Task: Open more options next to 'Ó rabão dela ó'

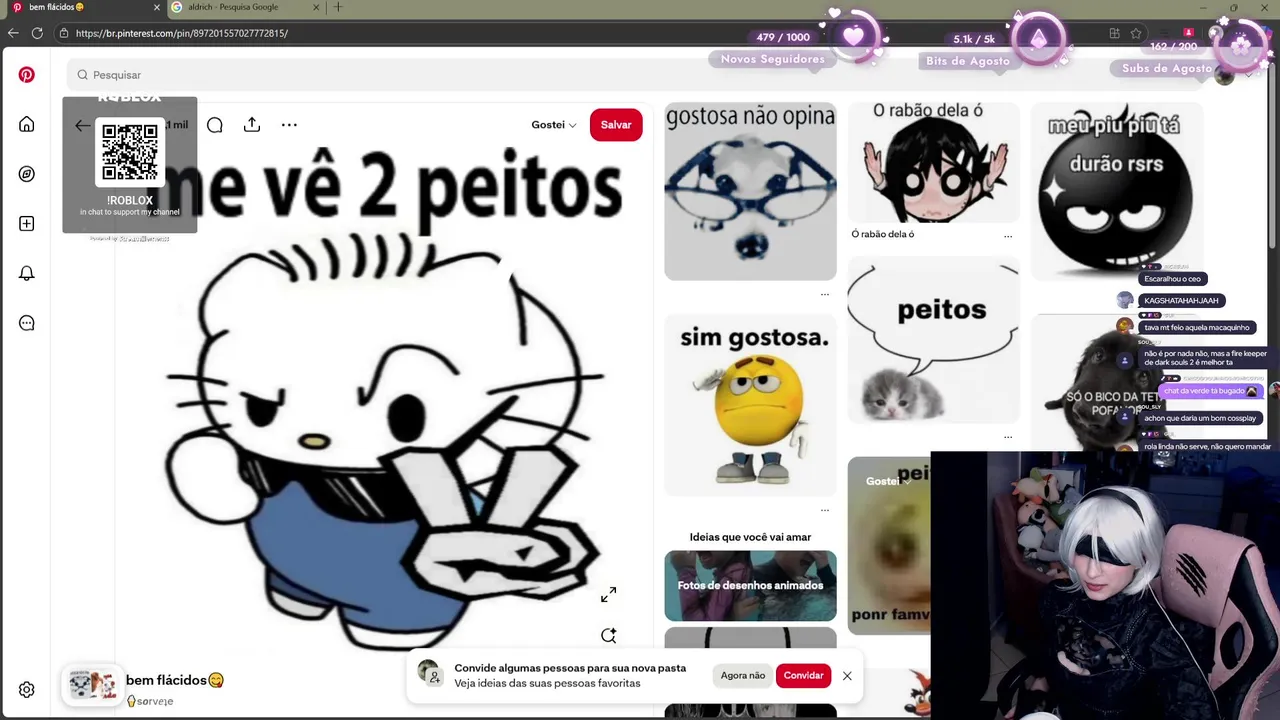Action: pos(1008,236)
